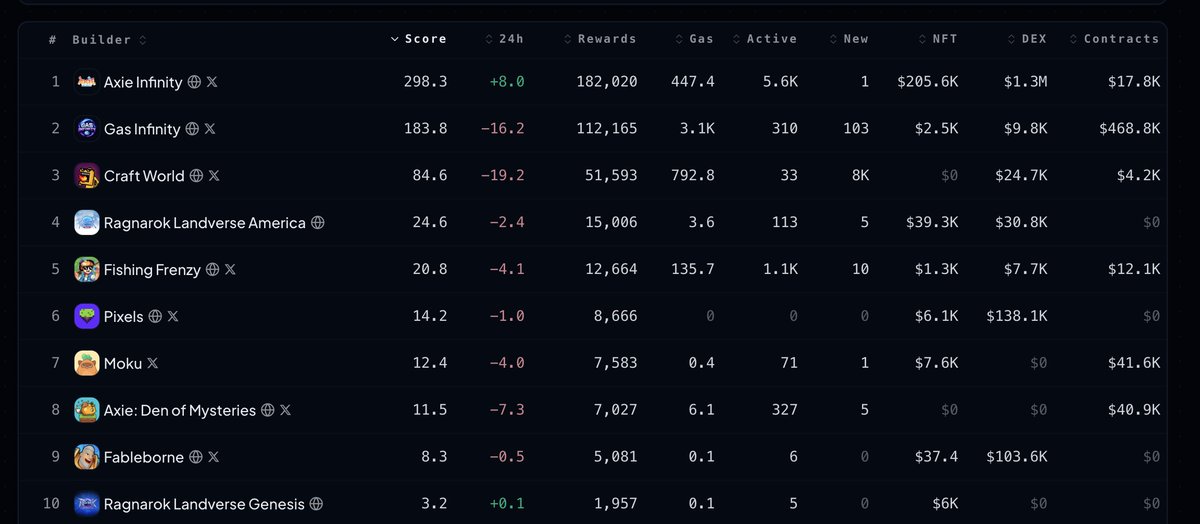The image size is (1200, 524).
Task: Open Axie: Den of Mysteries X icon
Action: pyautogui.click(x=285, y=410)
